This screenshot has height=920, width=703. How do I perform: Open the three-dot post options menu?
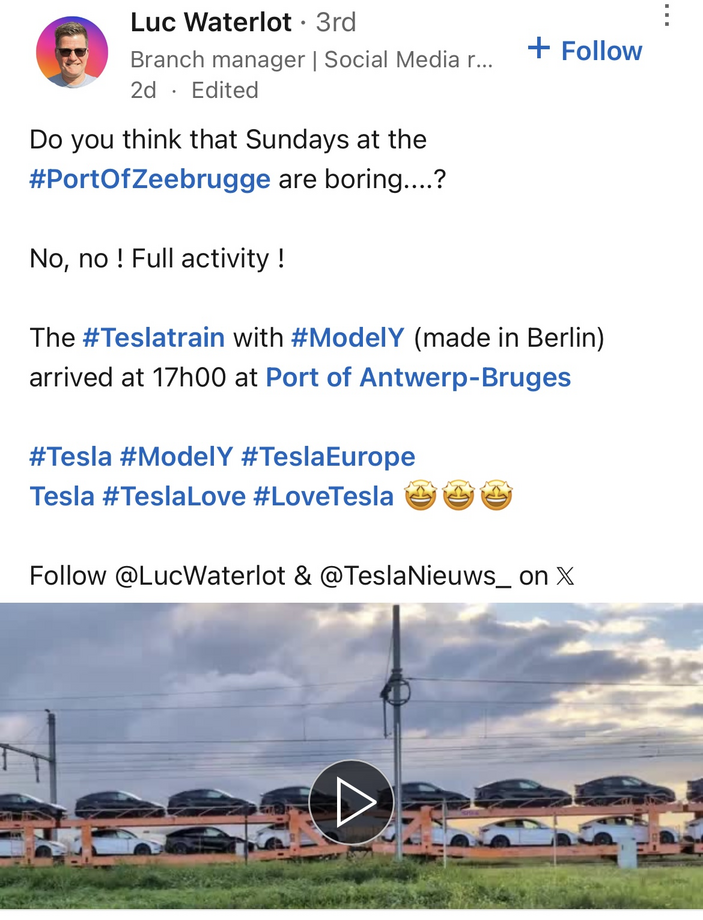pyautogui.click(x=666, y=15)
